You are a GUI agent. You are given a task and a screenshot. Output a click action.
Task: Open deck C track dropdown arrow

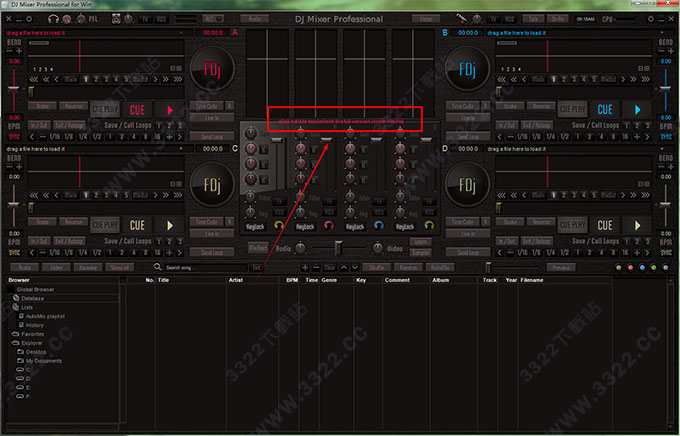click(181, 149)
